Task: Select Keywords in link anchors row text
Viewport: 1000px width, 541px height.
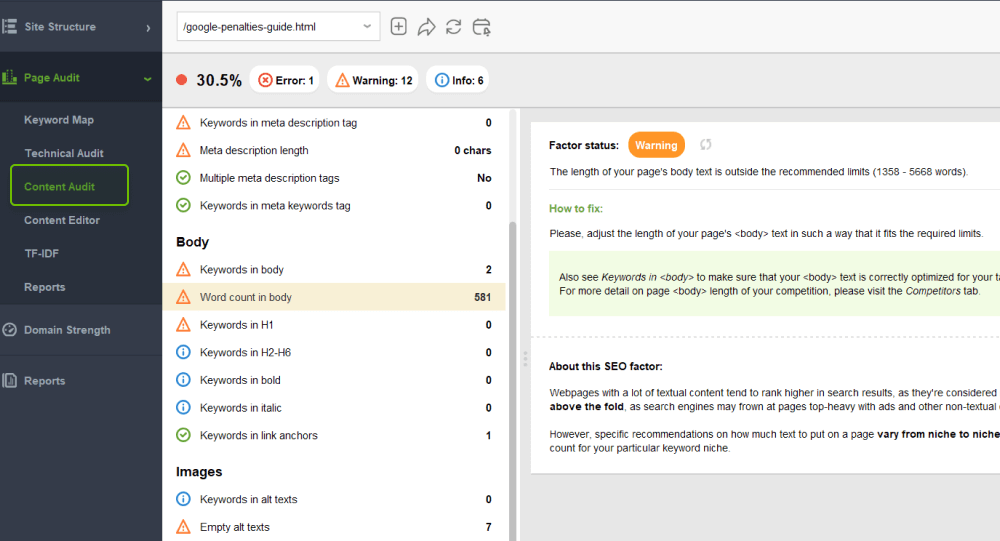Action: (259, 435)
